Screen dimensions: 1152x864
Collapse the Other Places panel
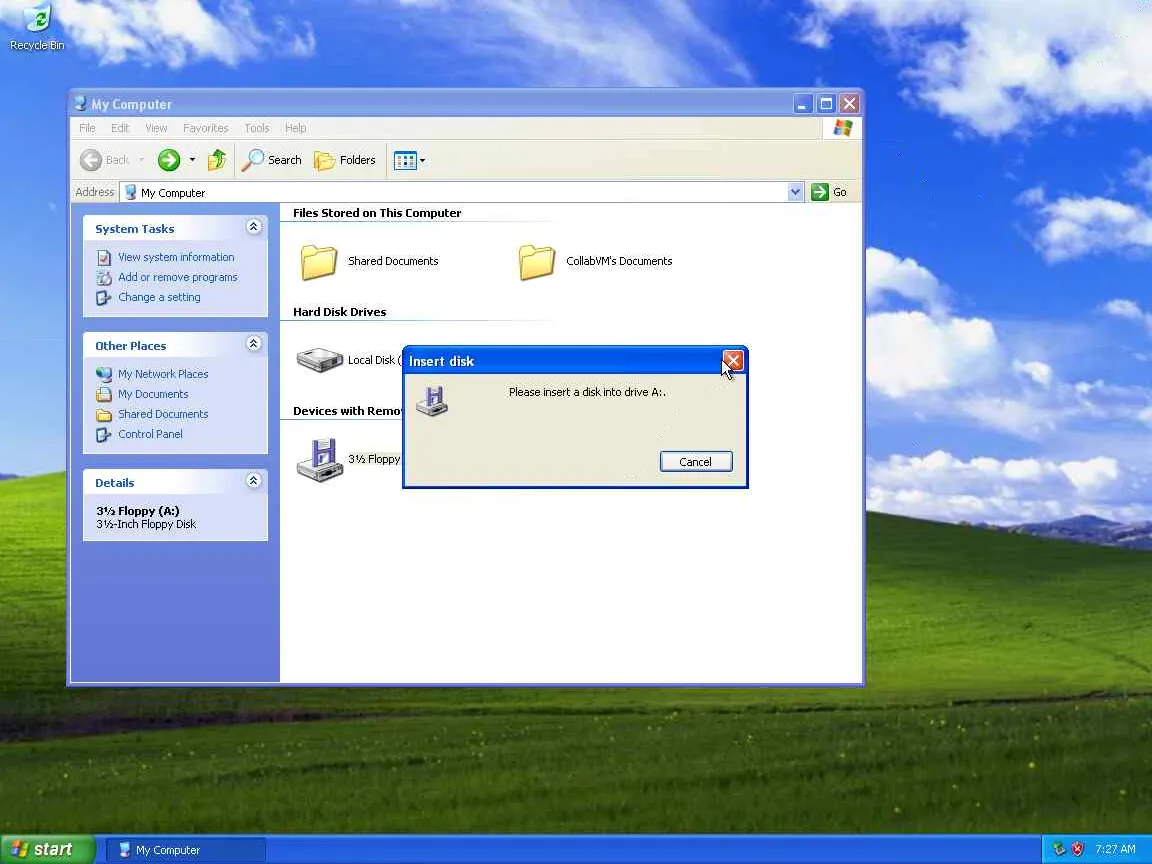tap(253, 343)
